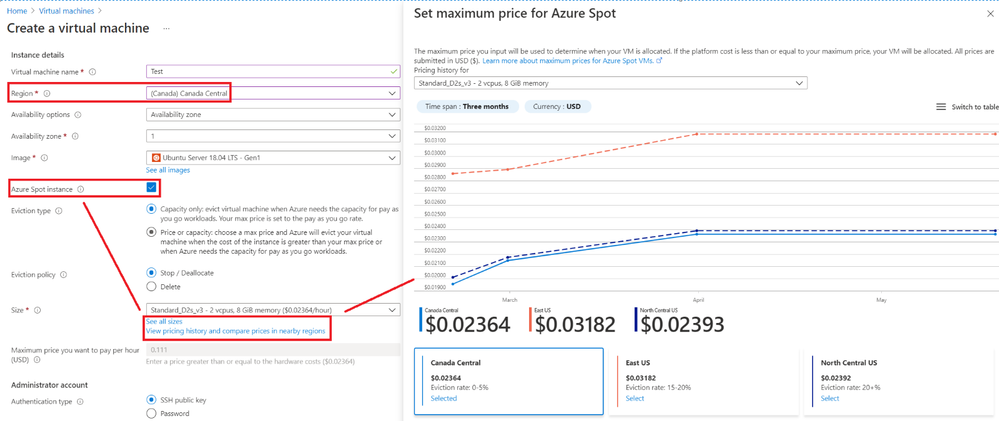Uncheck the Azure Spot instance checkbox
The height and width of the screenshot is (421, 999).
[x=151, y=187]
